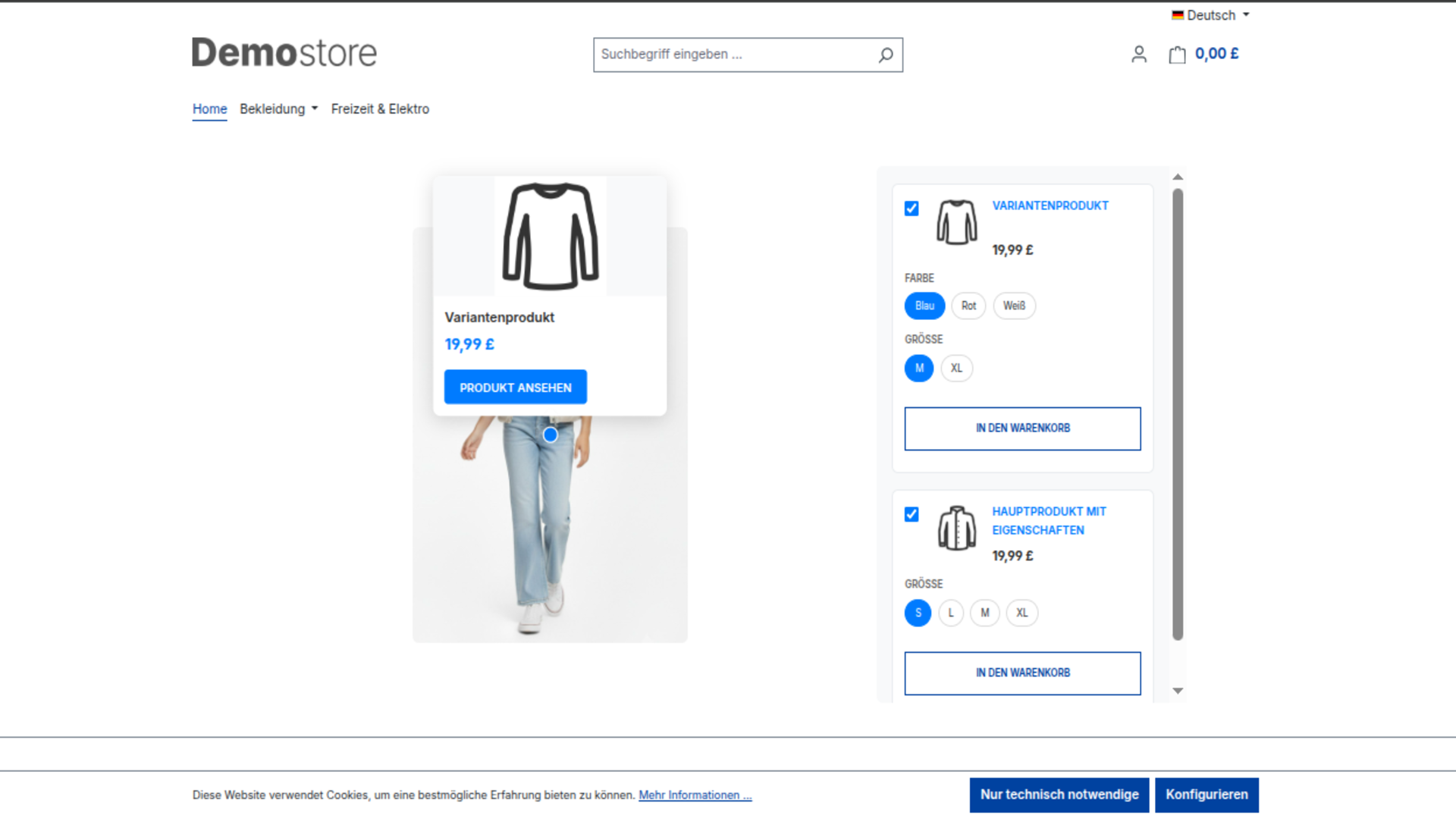Image resolution: width=1456 pixels, height=819 pixels.
Task: Add Variantenprodukt with IN DEN WARENKORB
Action: [x=1022, y=428]
